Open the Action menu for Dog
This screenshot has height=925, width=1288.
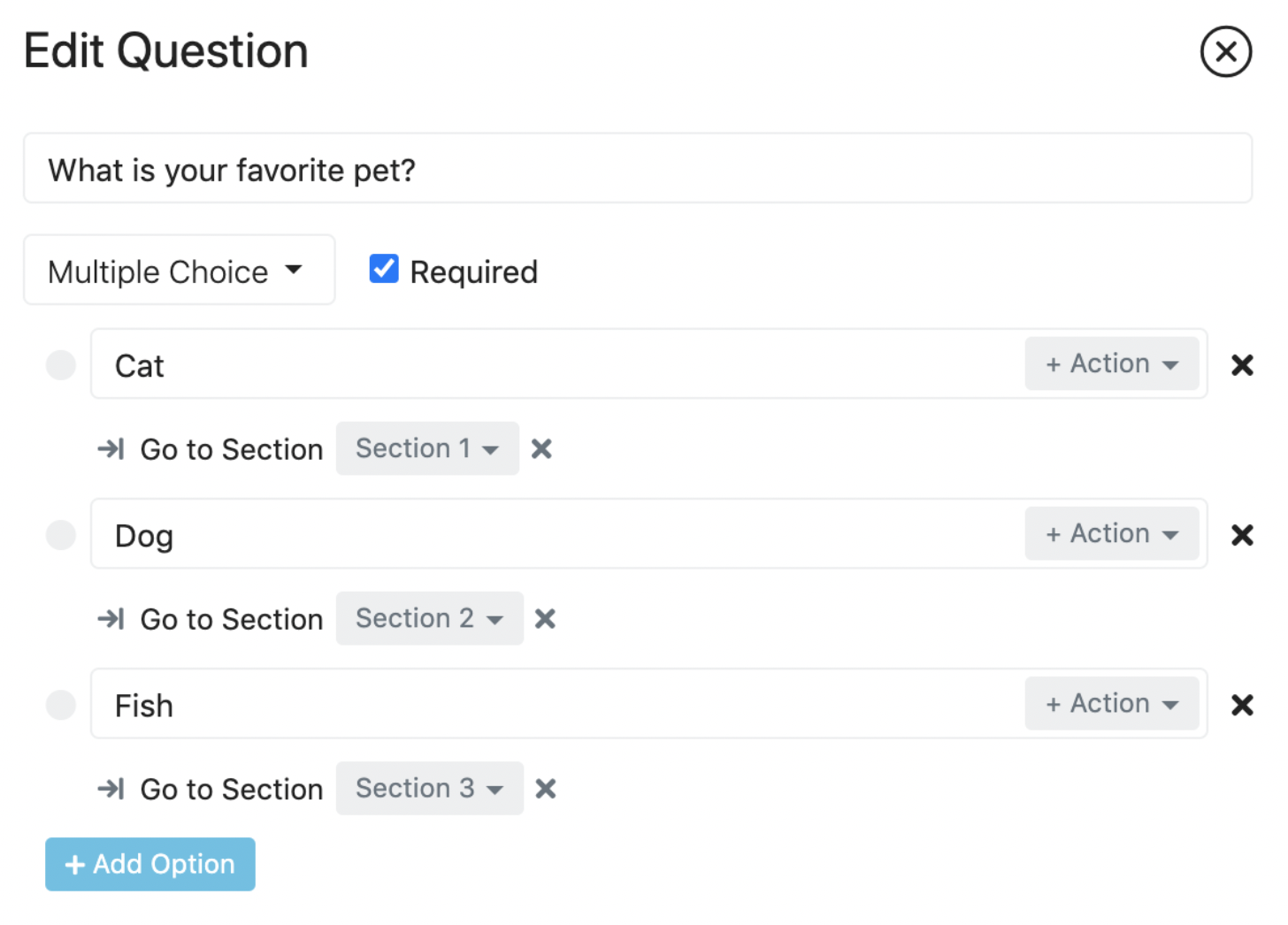(1111, 534)
